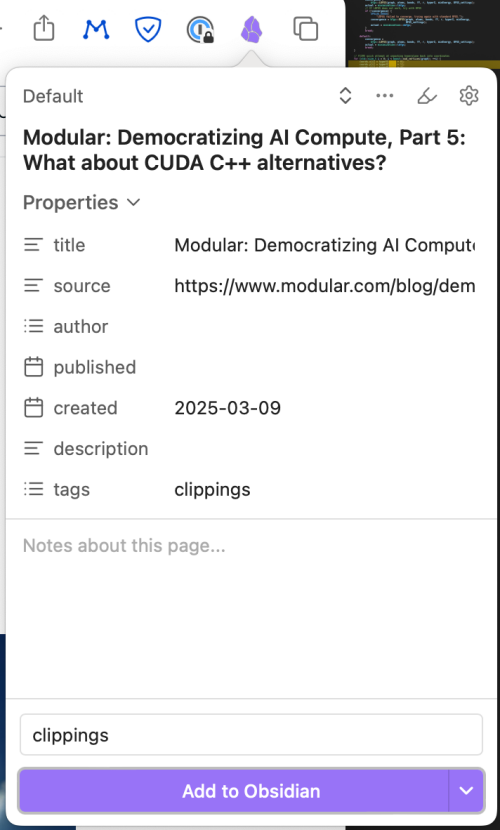
Task: Switch template with the up-down chevrons
Action: 345,96
